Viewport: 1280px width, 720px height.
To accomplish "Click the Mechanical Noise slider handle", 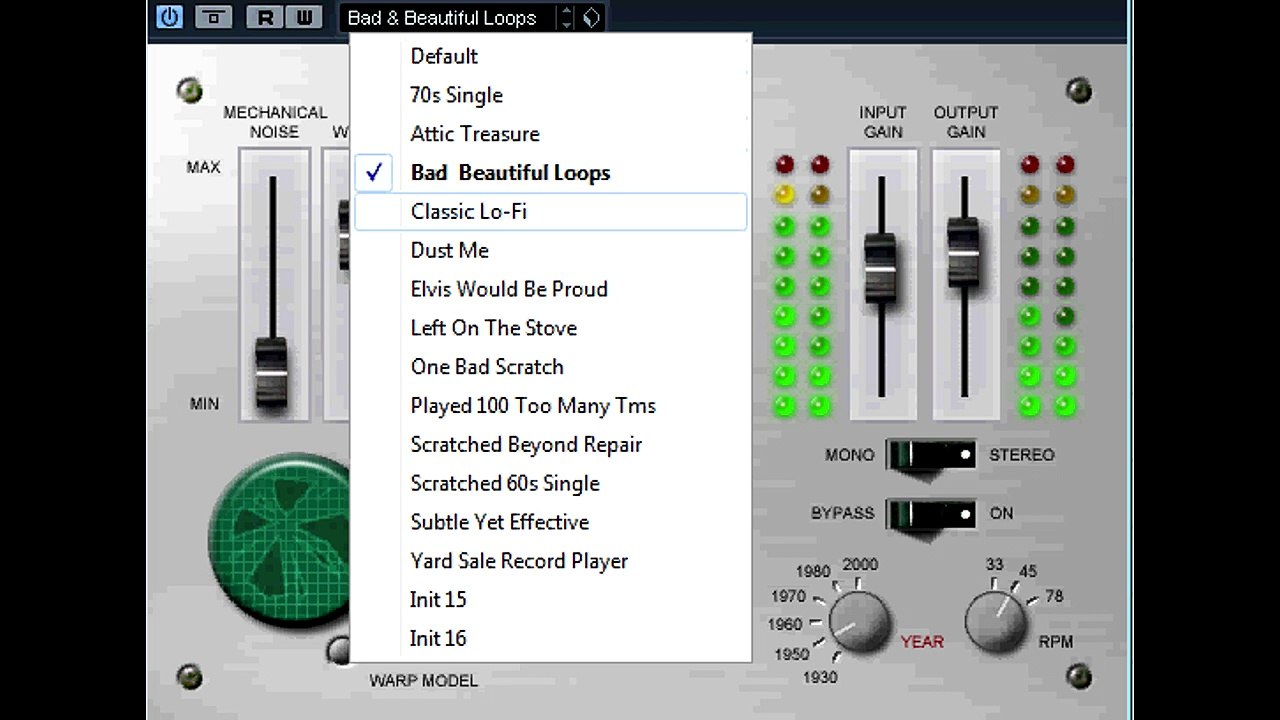I will coord(271,372).
